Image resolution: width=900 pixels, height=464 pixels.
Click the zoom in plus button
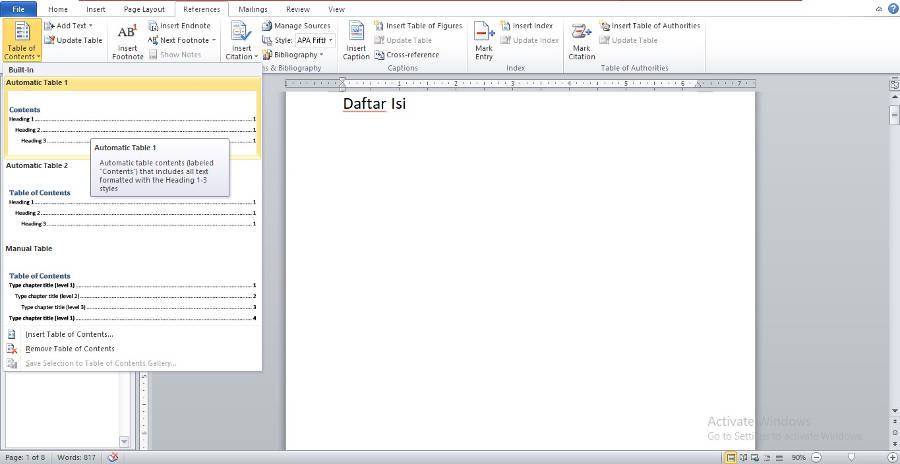(891, 458)
